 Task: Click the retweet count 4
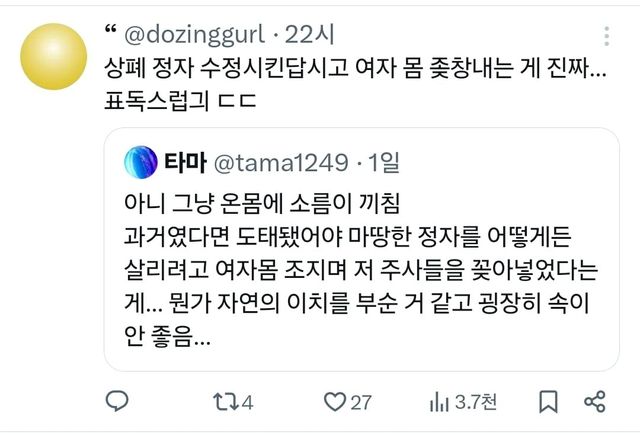[x=247, y=402]
